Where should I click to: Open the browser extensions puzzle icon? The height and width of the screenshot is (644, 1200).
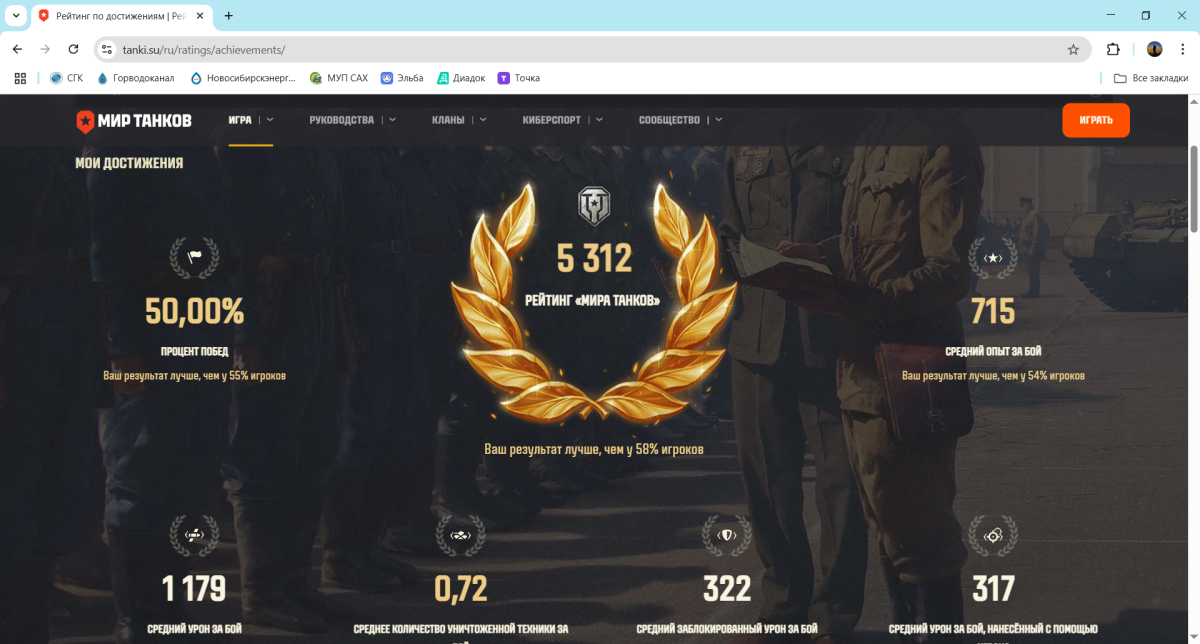(x=1113, y=49)
